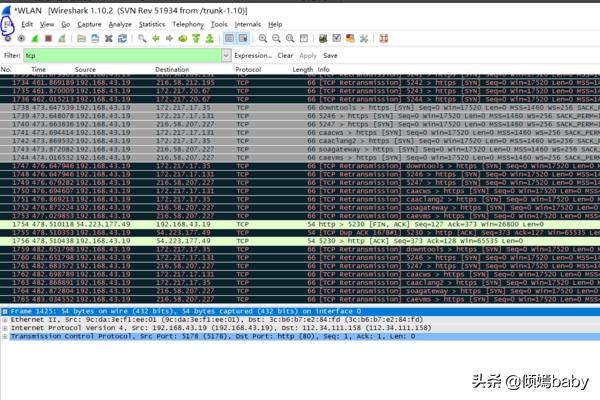Click the Apply filter button
Image resolution: width=600 pixels, height=400 pixels.
[308, 56]
